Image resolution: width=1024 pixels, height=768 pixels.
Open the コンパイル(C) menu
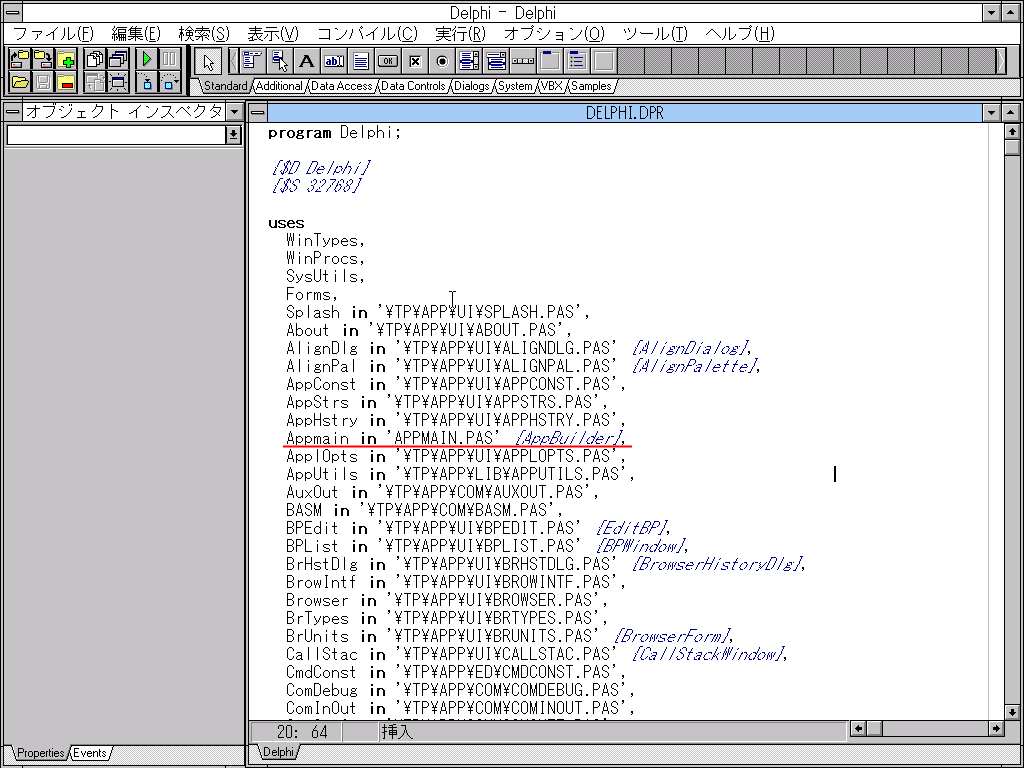[x=368, y=34]
